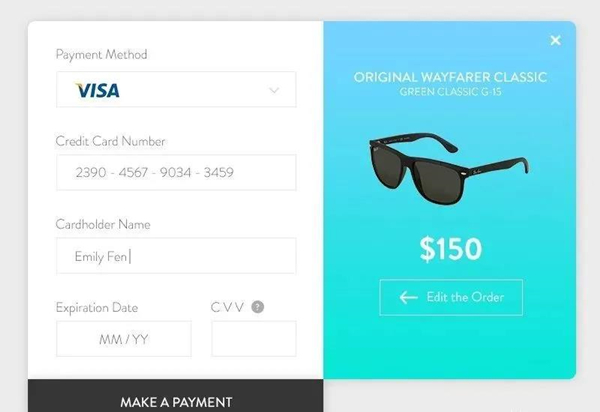Close the payment dialog with the X
The height and width of the screenshot is (412, 600).
coord(555,40)
